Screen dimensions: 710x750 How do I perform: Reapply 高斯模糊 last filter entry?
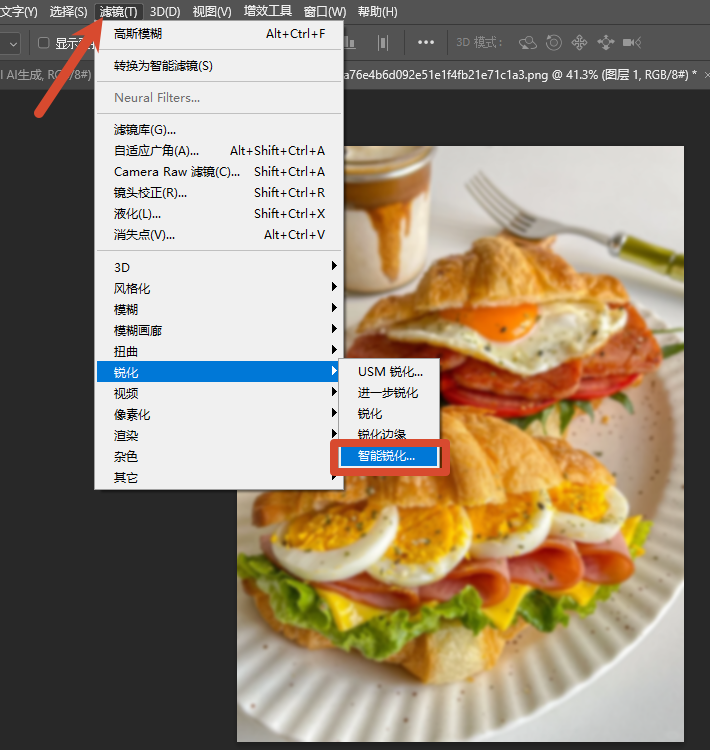pos(220,34)
